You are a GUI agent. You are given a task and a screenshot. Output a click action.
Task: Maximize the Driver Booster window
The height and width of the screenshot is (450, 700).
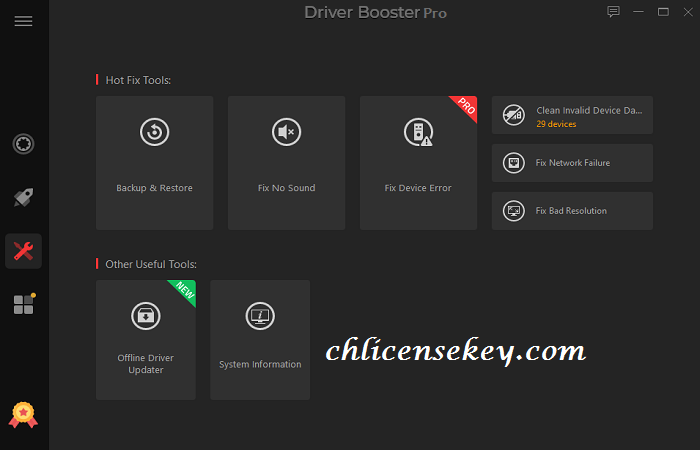coord(663,12)
